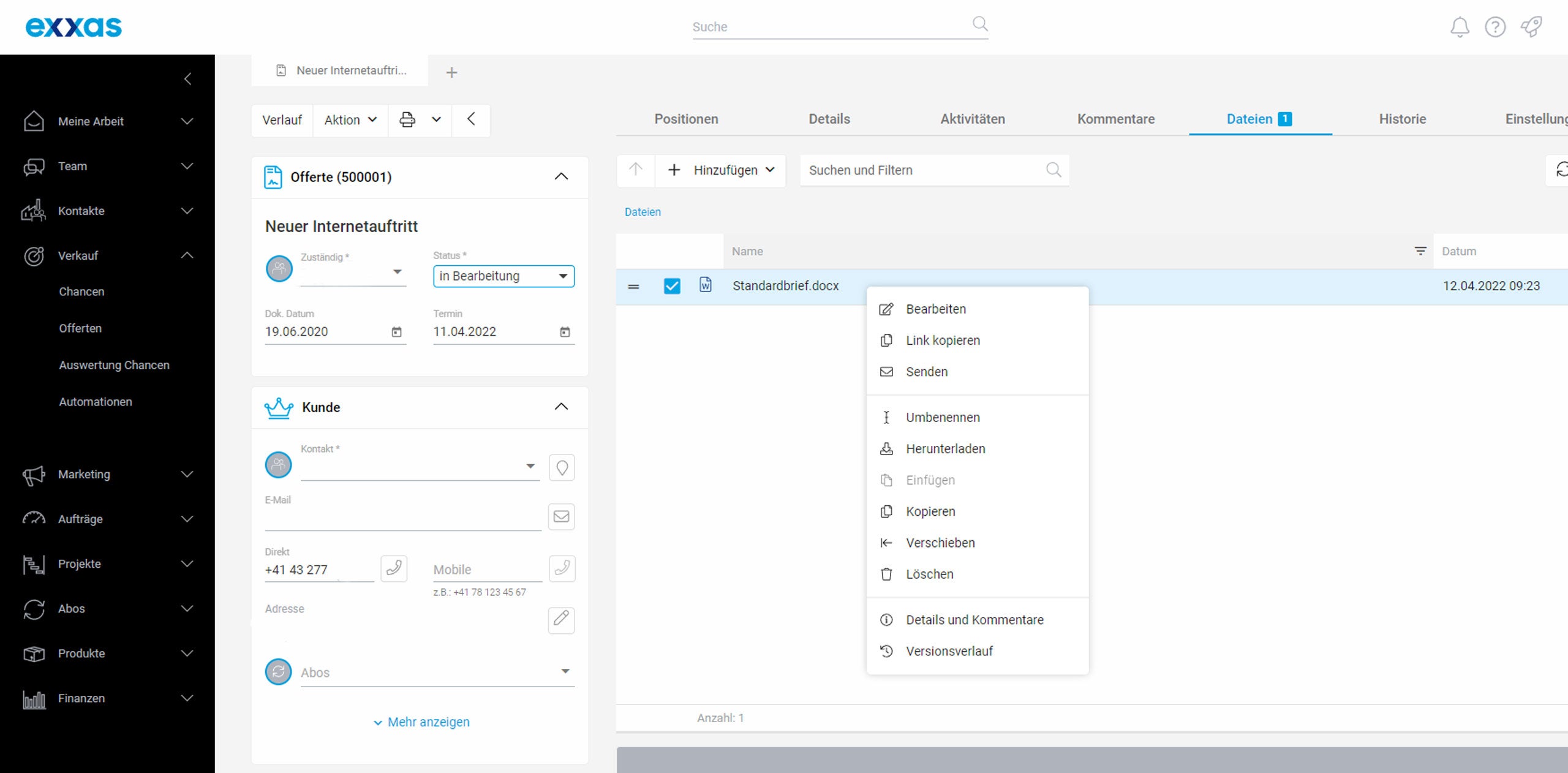Click the phone icon next to Direkt number
Image resolution: width=1568 pixels, height=773 pixels.
(394, 568)
